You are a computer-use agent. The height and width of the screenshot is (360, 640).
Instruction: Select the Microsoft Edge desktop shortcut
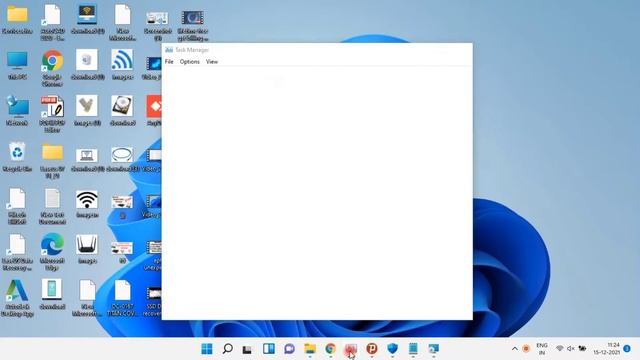[x=52, y=252]
